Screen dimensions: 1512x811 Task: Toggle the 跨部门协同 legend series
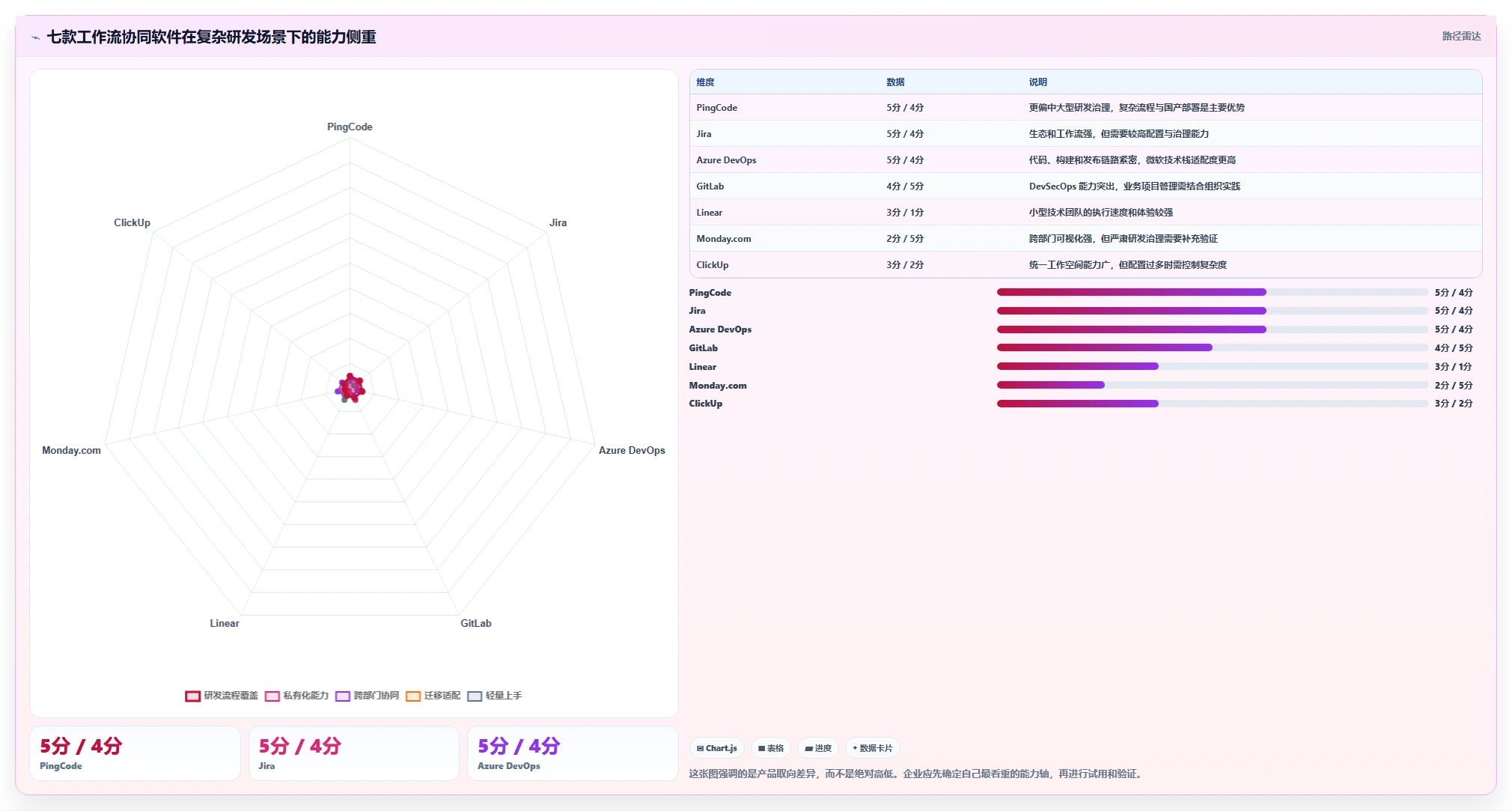(x=367, y=696)
